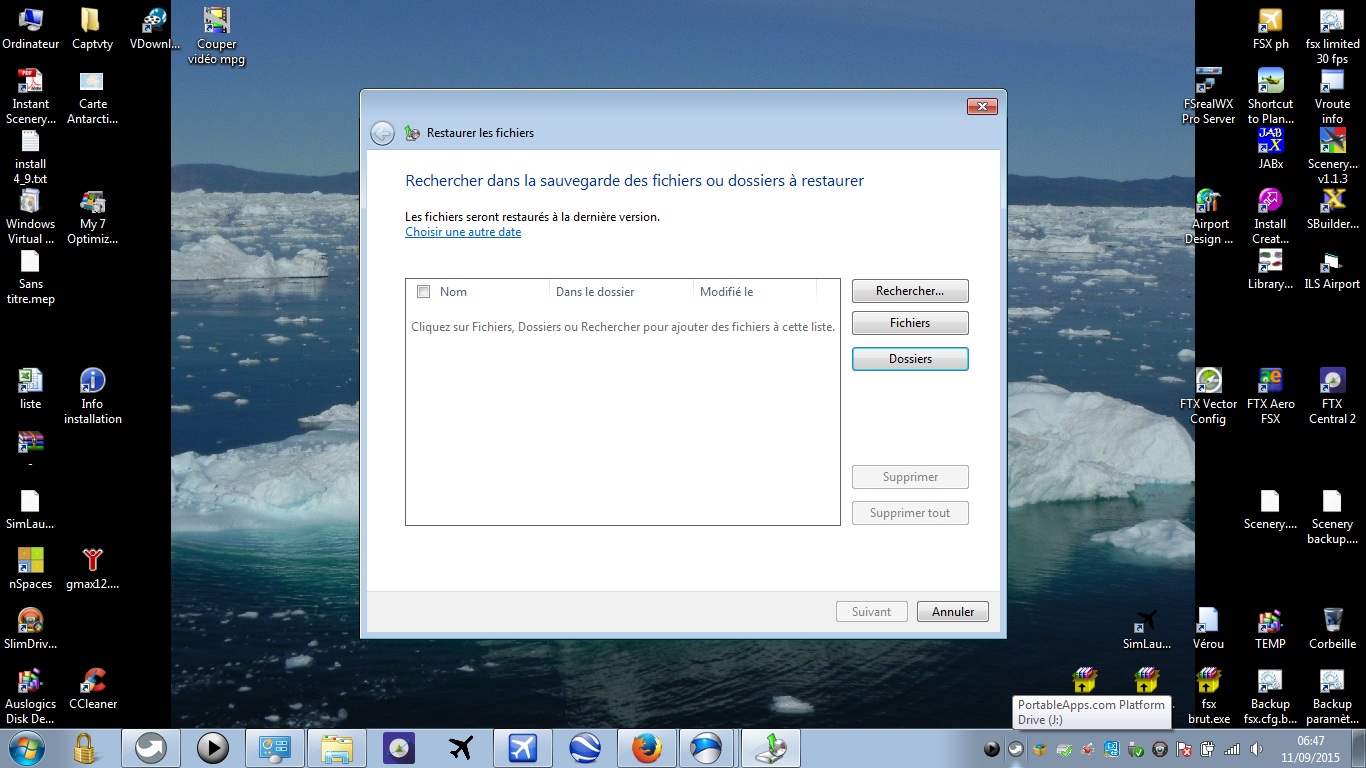Select the Ordinateur desktop icon
This screenshot has height=768, width=1366.
(31, 29)
